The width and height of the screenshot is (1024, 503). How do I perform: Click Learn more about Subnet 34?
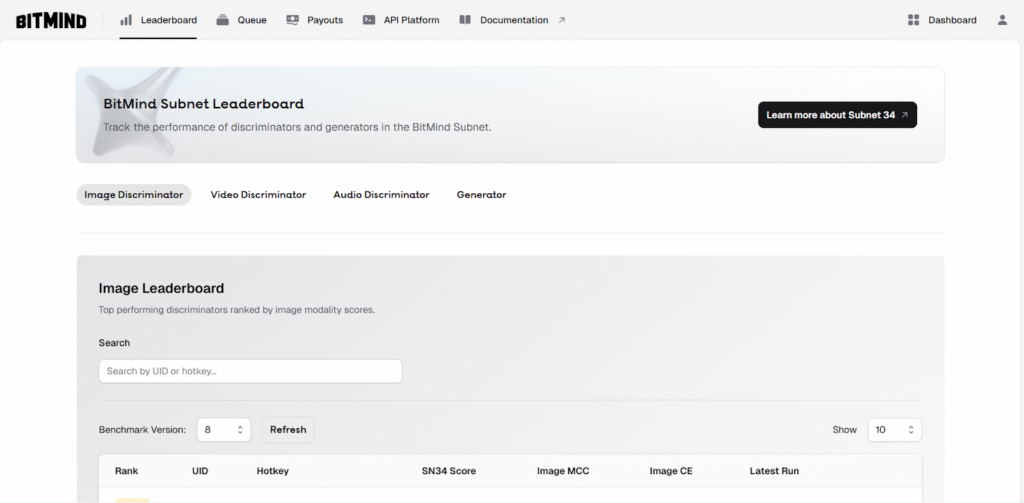tap(837, 115)
